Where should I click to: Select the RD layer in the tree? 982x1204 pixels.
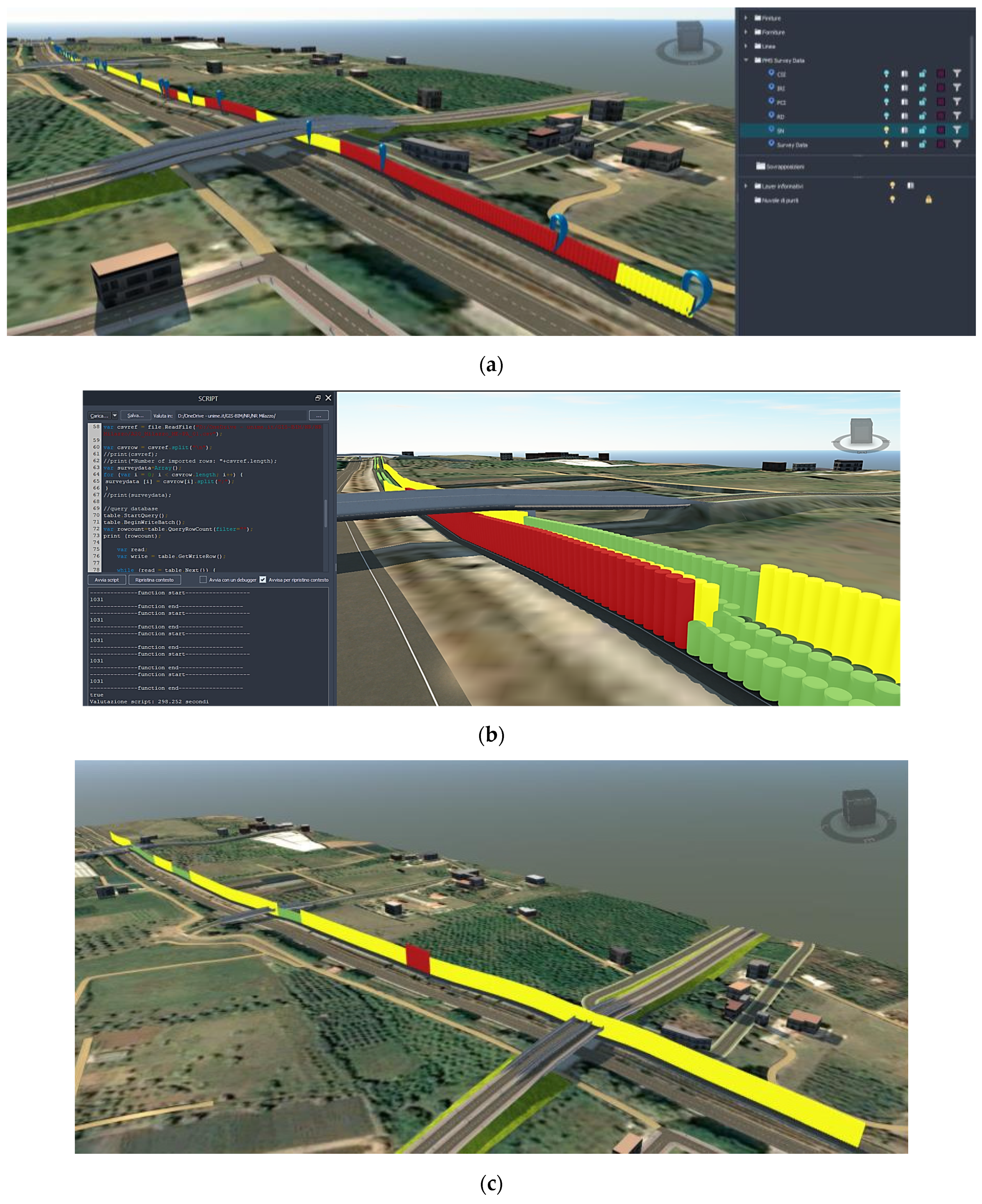[781, 116]
